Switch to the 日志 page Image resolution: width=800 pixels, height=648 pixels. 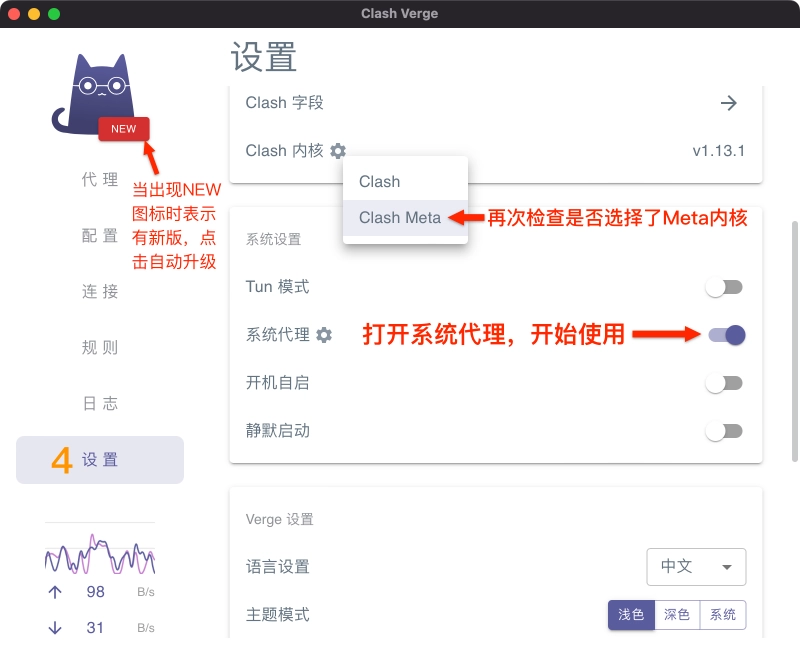click(99, 403)
